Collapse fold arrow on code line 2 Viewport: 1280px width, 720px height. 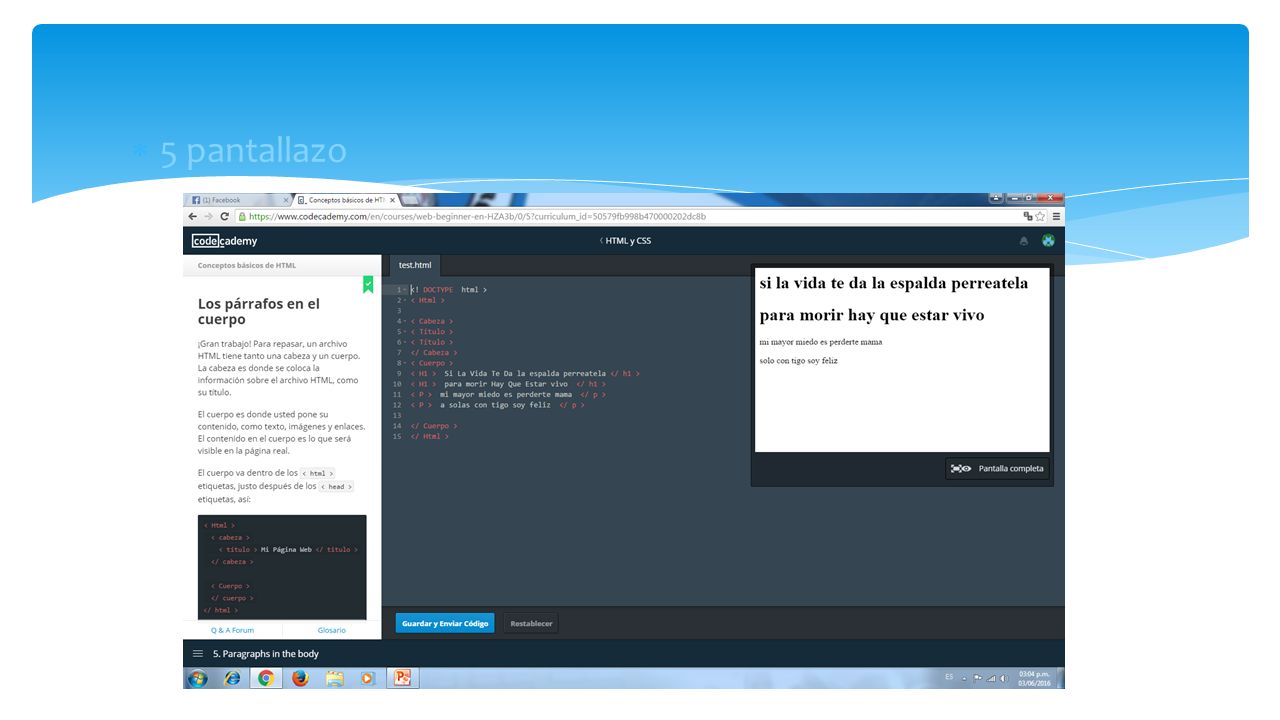(x=404, y=300)
